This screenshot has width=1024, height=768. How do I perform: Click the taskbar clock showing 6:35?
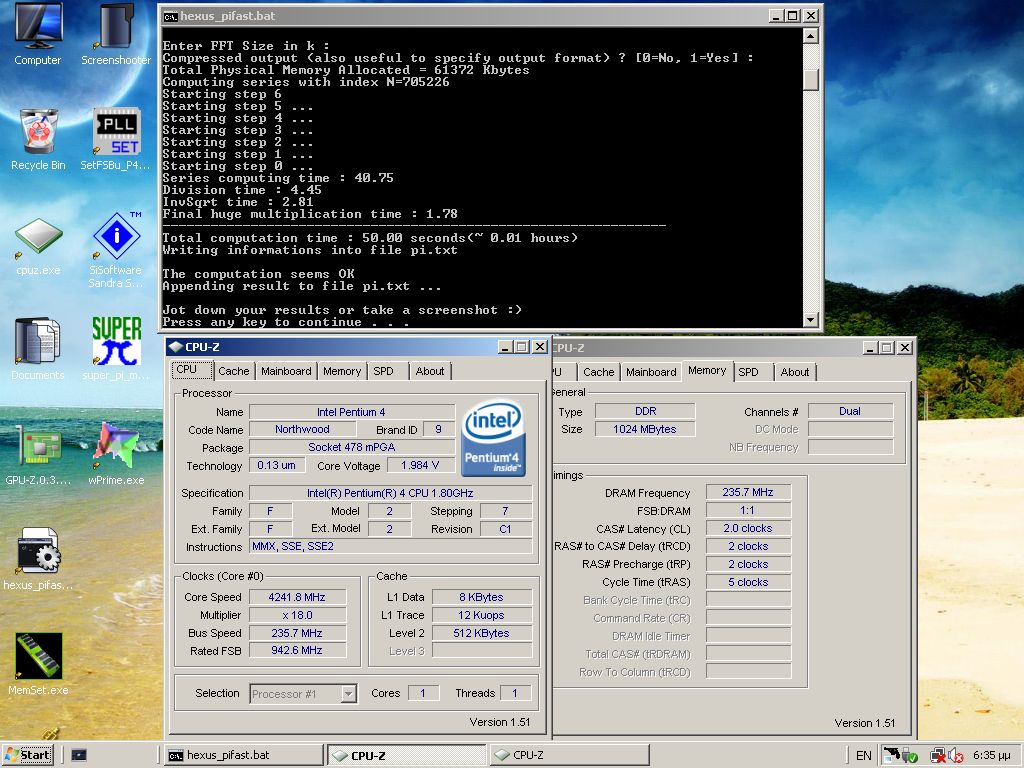(991, 756)
